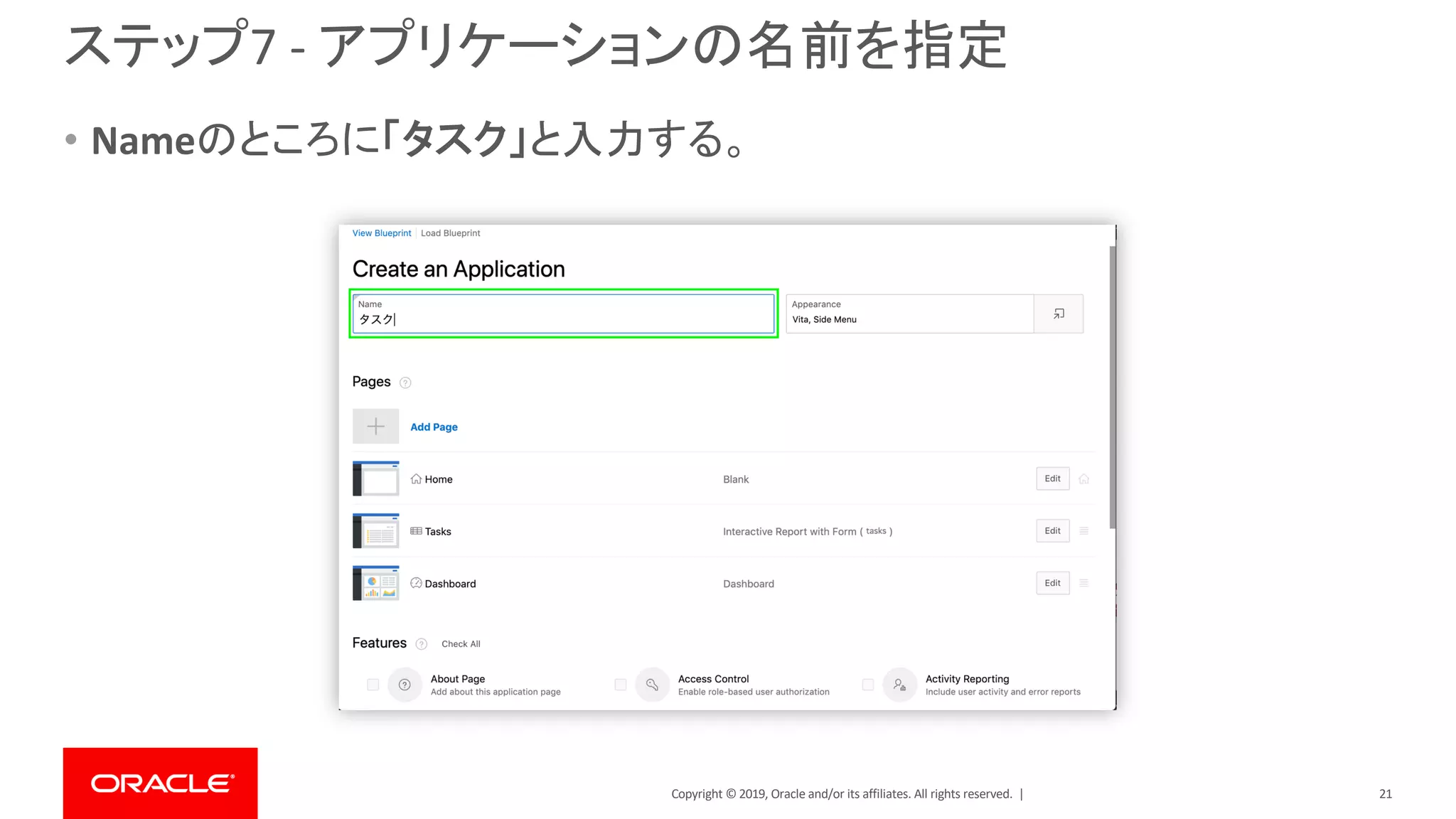Image resolution: width=1456 pixels, height=819 pixels.
Task: Click the Tasks table icon
Action: tap(416, 531)
